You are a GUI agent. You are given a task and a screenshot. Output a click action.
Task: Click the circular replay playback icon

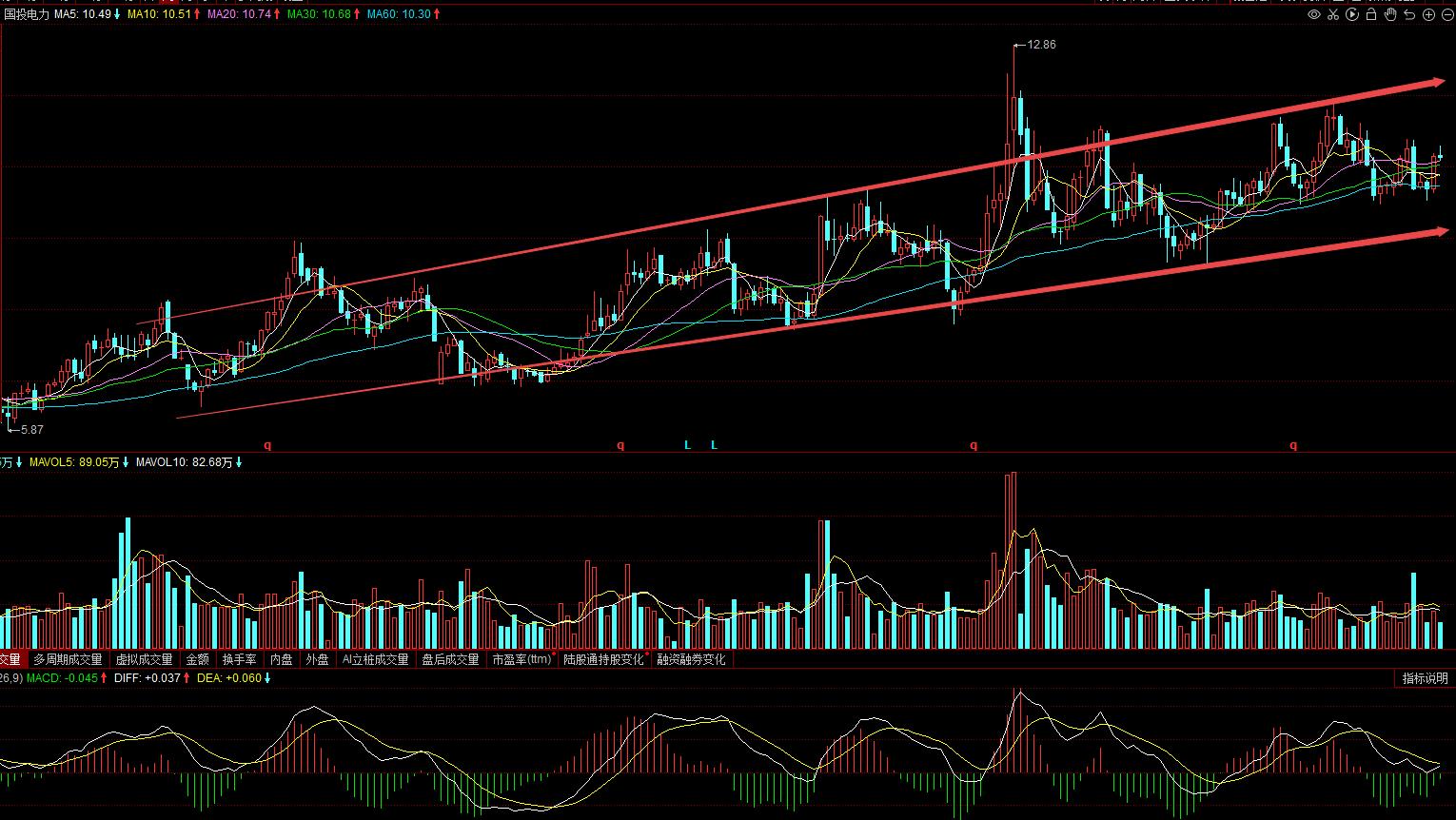point(1352,14)
